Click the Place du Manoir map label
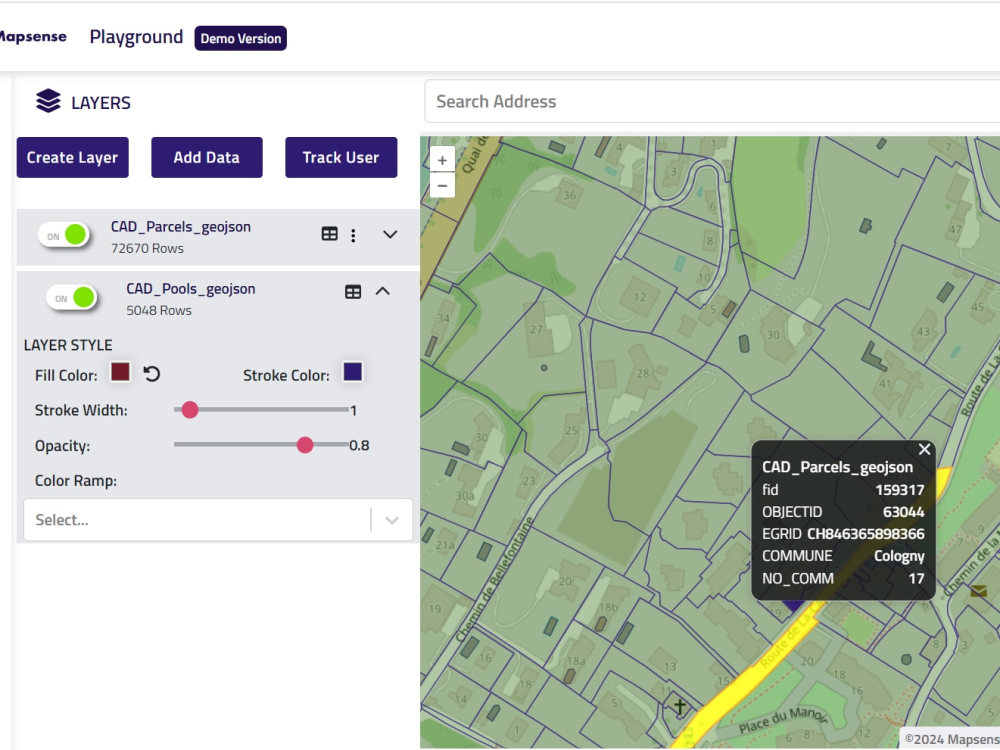This screenshot has height=750, width=1000. [783, 721]
